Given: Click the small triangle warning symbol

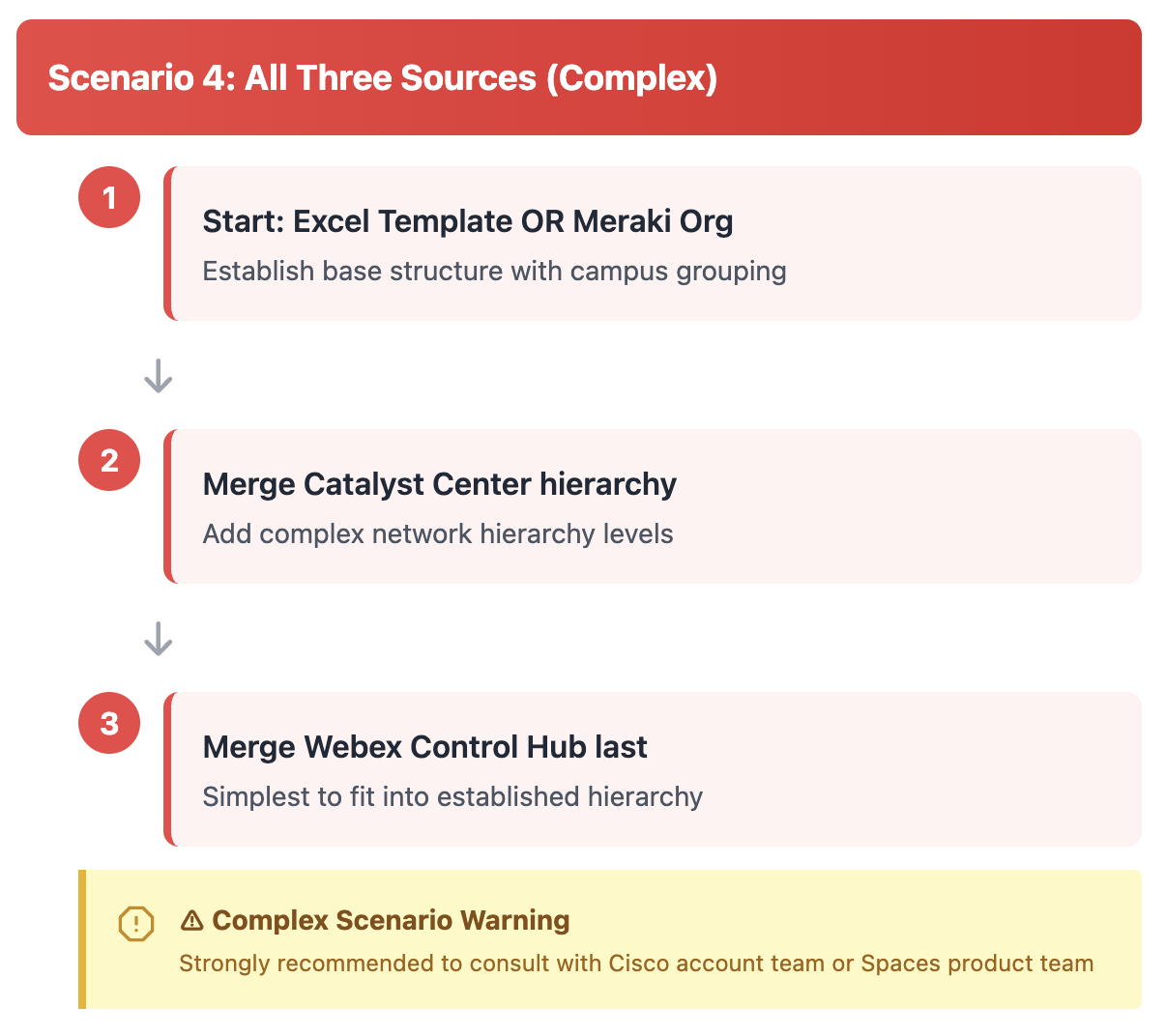Looking at the screenshot, I should click(x=191, y=921).
